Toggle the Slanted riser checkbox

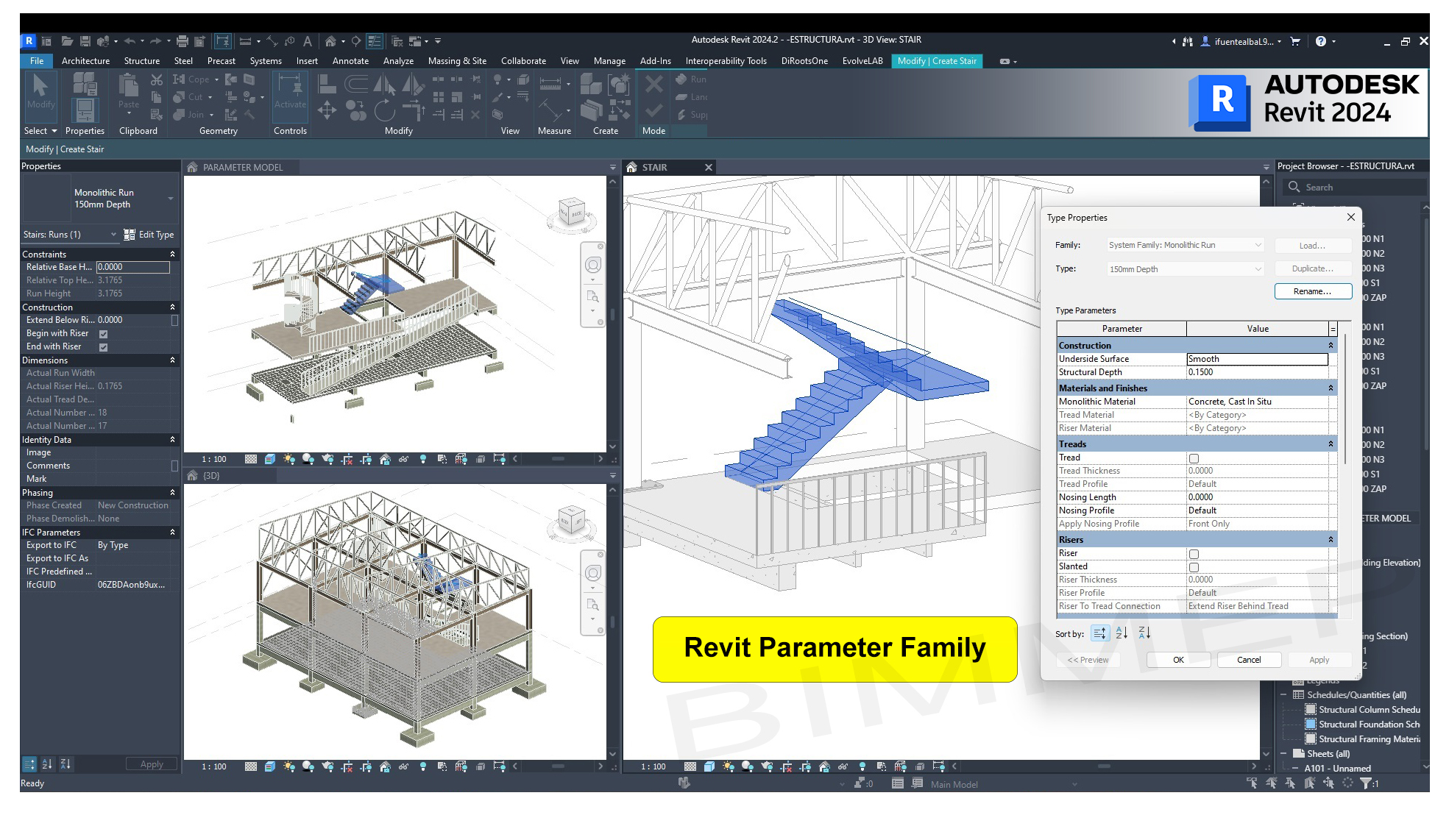pyautogui.click(x=1194, y=567)
